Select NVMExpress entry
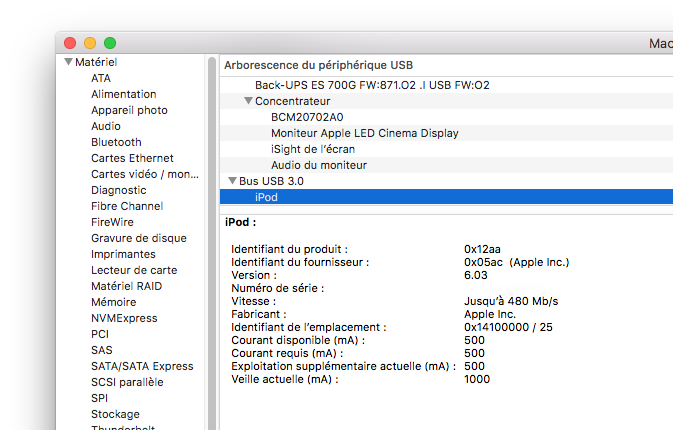 124,318
